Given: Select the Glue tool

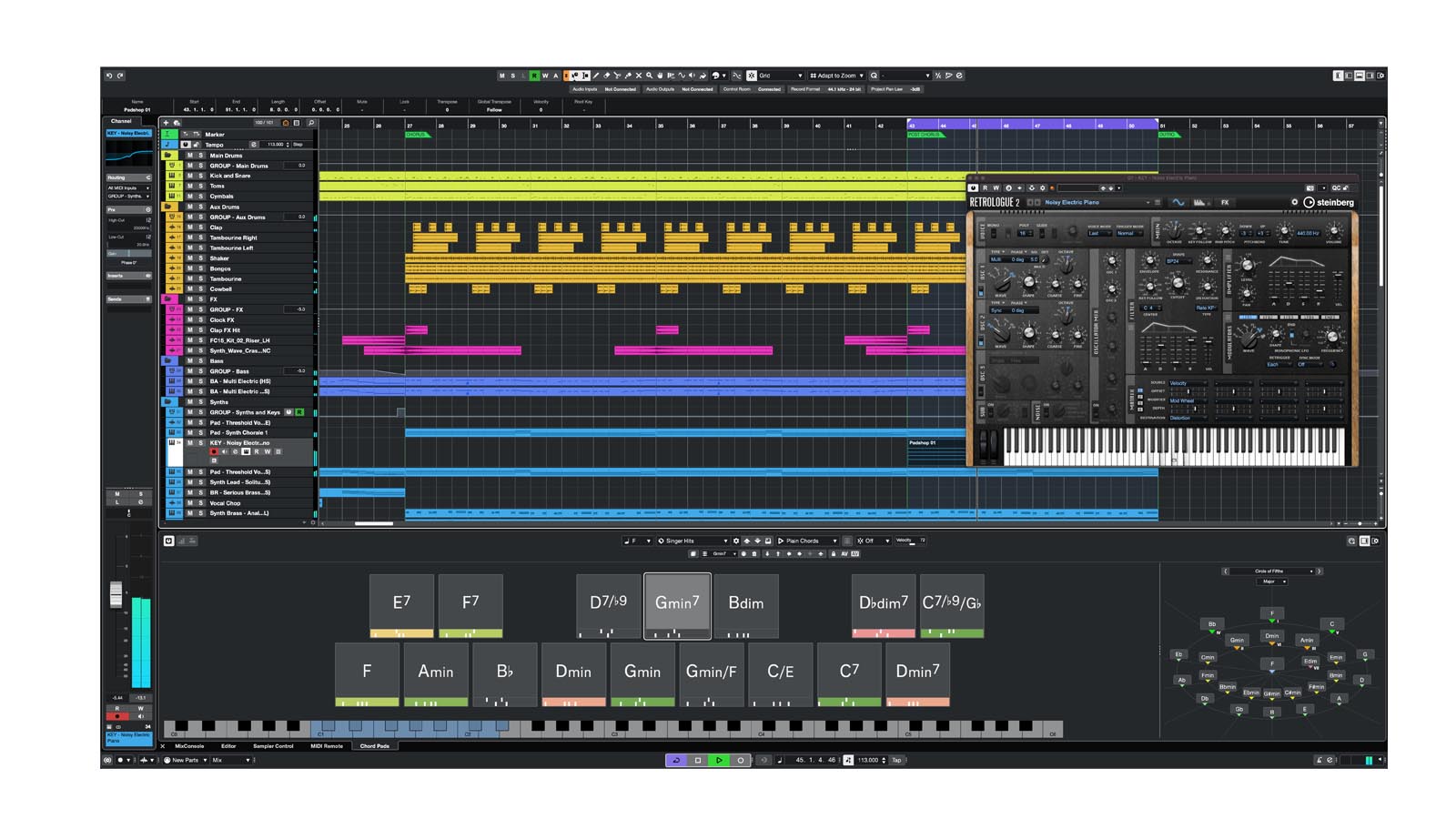Looking at the screenshot, I should pyautogui.click(x=628, y=76).
